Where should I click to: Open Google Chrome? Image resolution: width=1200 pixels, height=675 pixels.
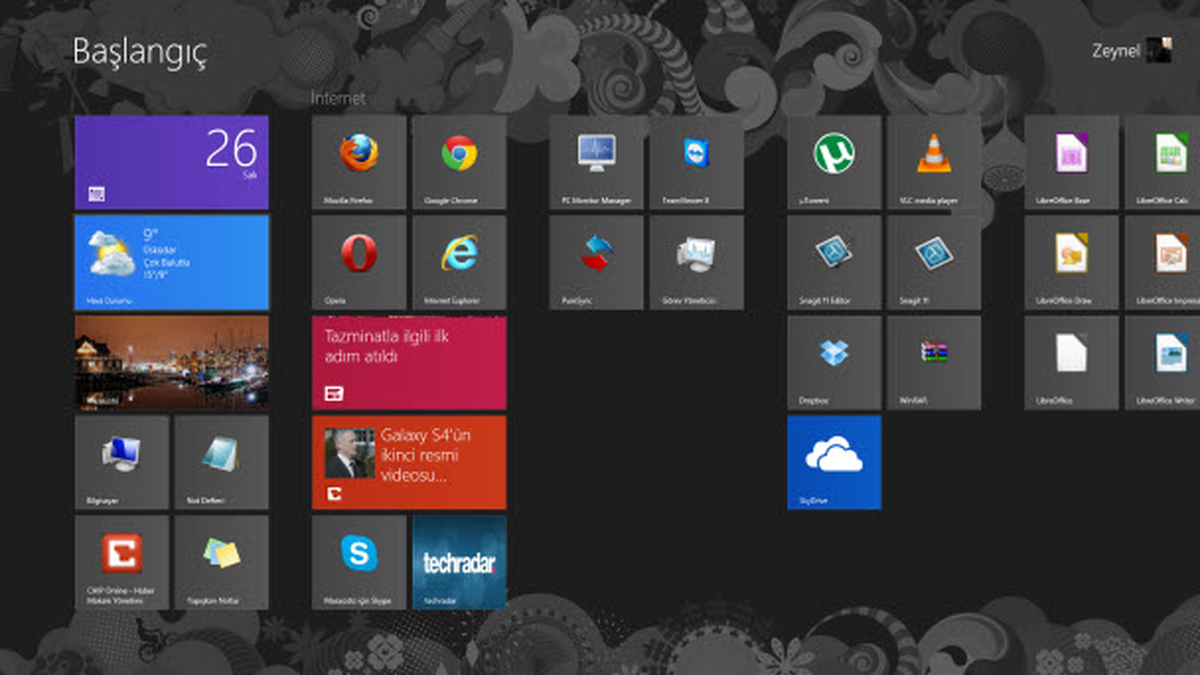point(458,162)
